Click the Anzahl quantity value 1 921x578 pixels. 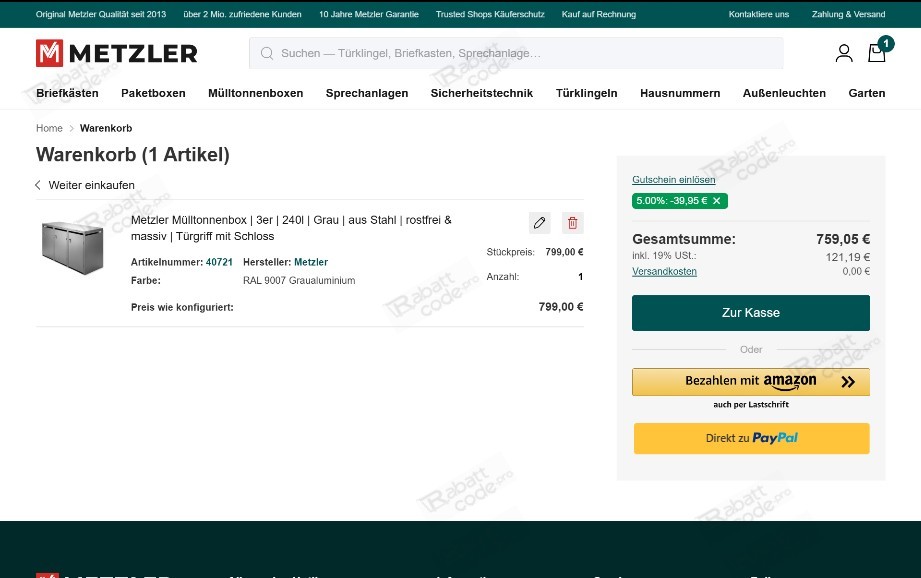click(580, 277)
